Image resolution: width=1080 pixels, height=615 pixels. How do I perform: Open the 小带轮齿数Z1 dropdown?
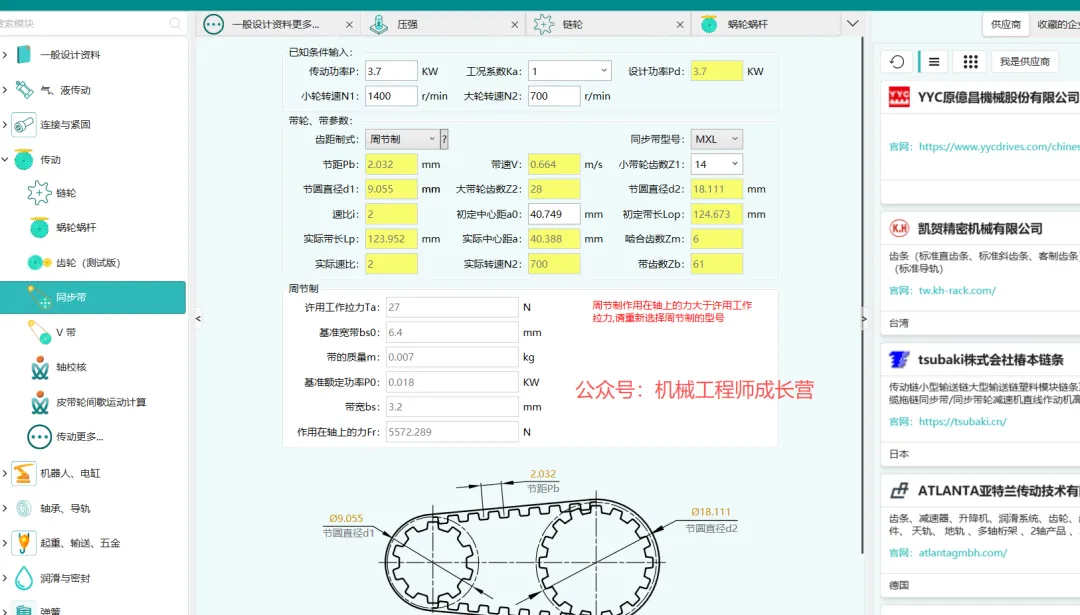tap(716, 164)
